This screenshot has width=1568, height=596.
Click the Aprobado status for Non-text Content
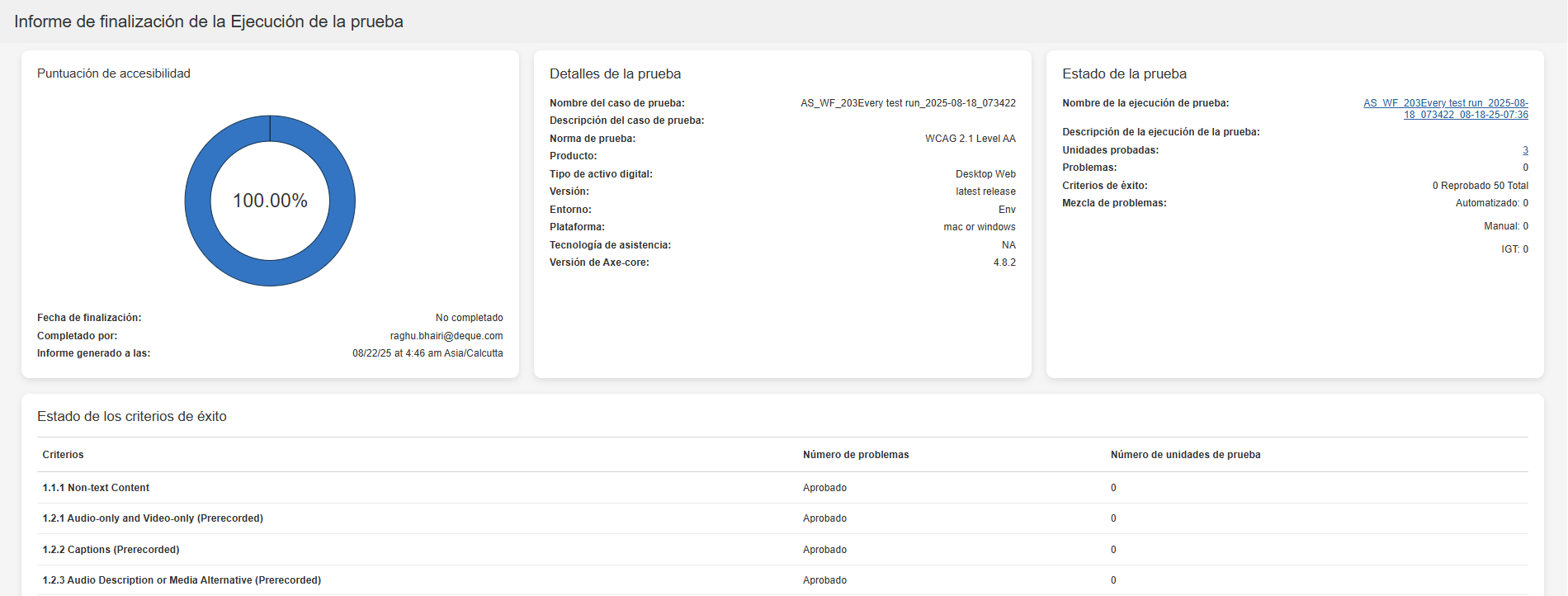pos(824,488)
